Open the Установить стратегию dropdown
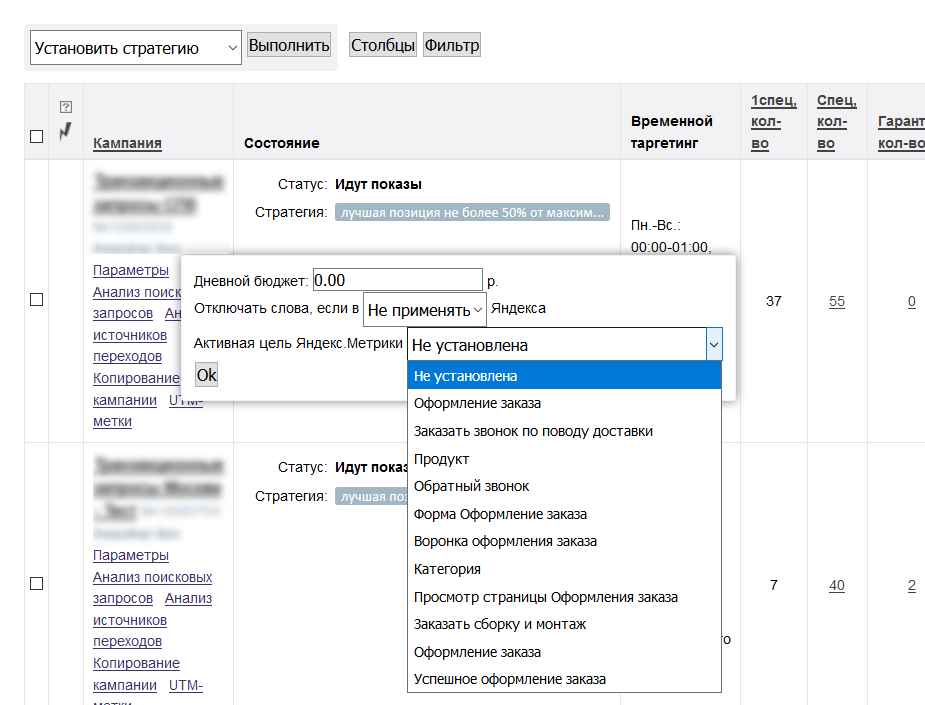Screen dimensions: 925x705 [136, 47]
